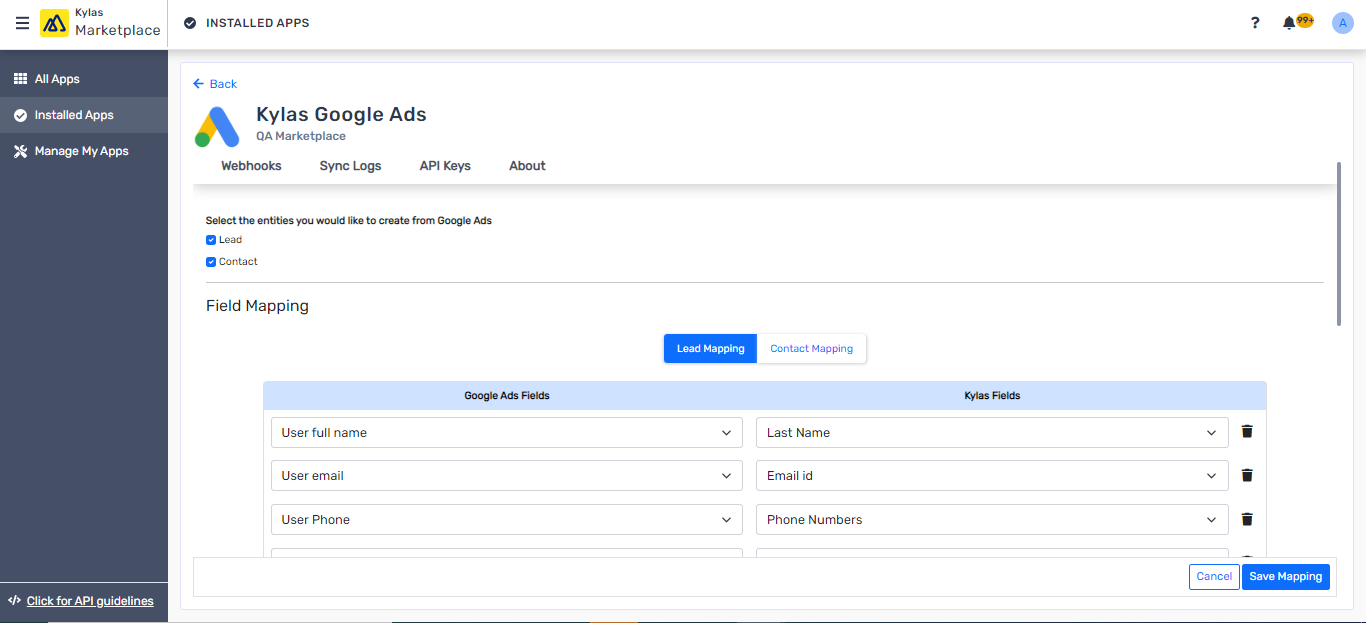Click the QA Marketplace subtitle
1366x623 pixels.
[x=301, y=136]
